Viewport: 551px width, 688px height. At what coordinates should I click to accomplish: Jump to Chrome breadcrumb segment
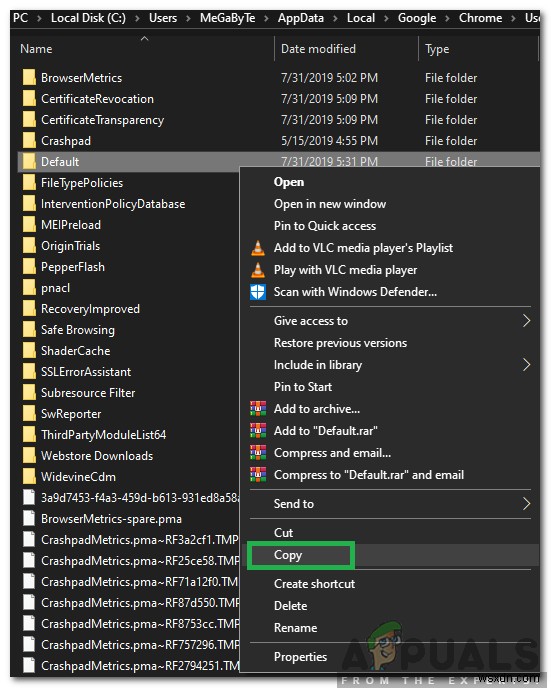[480, 18]
